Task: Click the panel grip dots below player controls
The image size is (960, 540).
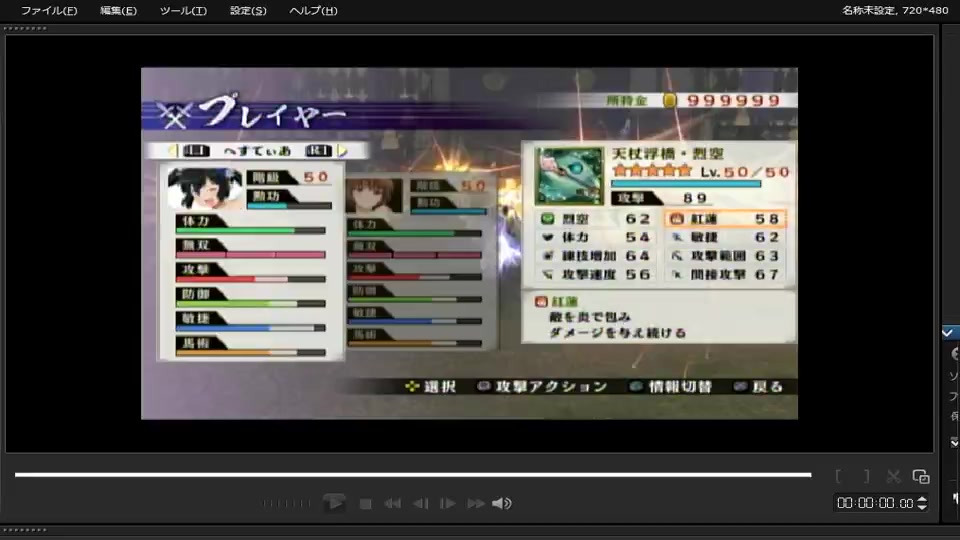Action: [24, 530]
